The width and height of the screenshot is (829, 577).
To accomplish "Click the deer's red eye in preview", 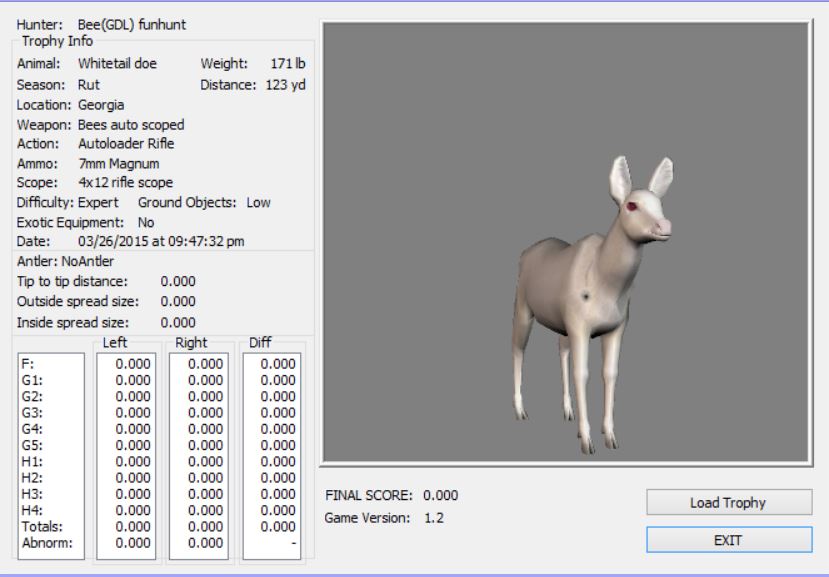I will tap(632, 206).
